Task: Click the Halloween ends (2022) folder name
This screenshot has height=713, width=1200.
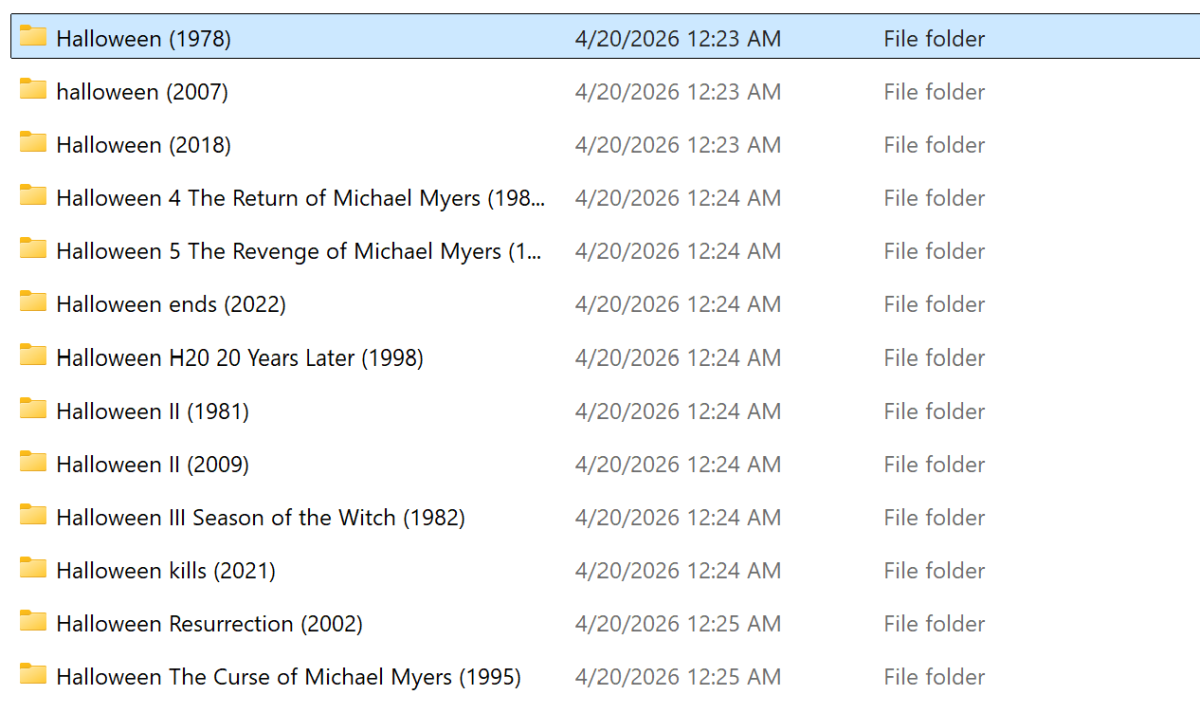Action: pos(171,304)
